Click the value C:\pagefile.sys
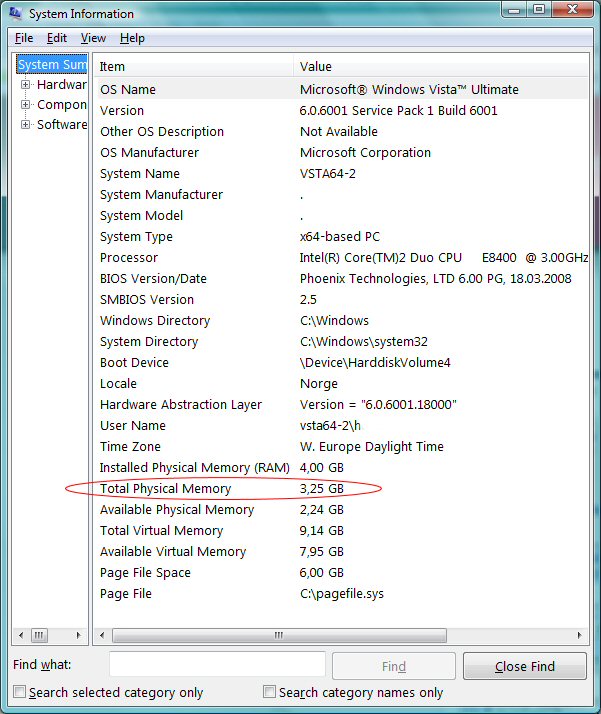This screenshot has height=714, width=601. [x=342, y=594]
